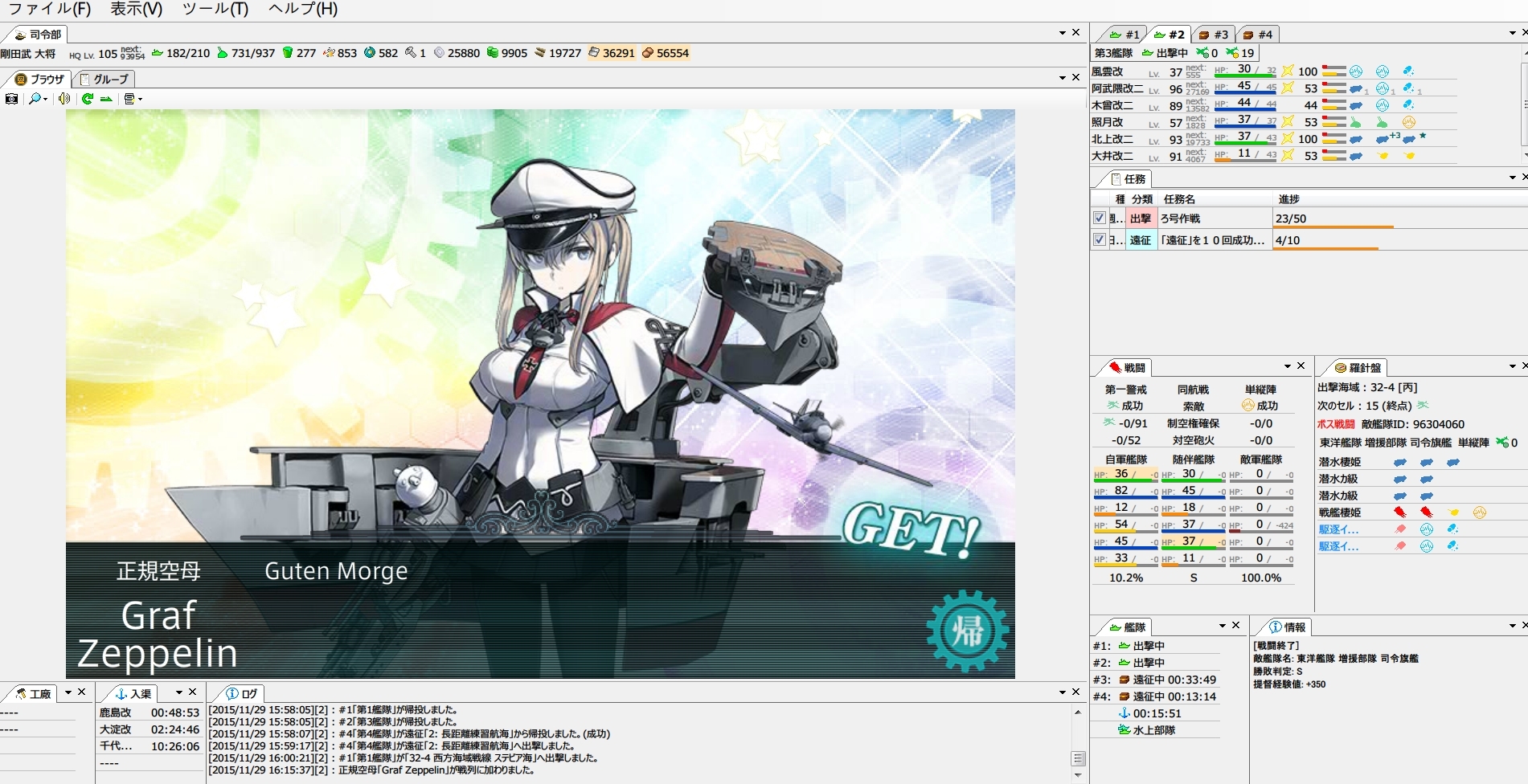Select 阿武隈改二 in the fleet list
Image resolution: width=1528 pixels, height=784 pixels.
(1117, 88)
